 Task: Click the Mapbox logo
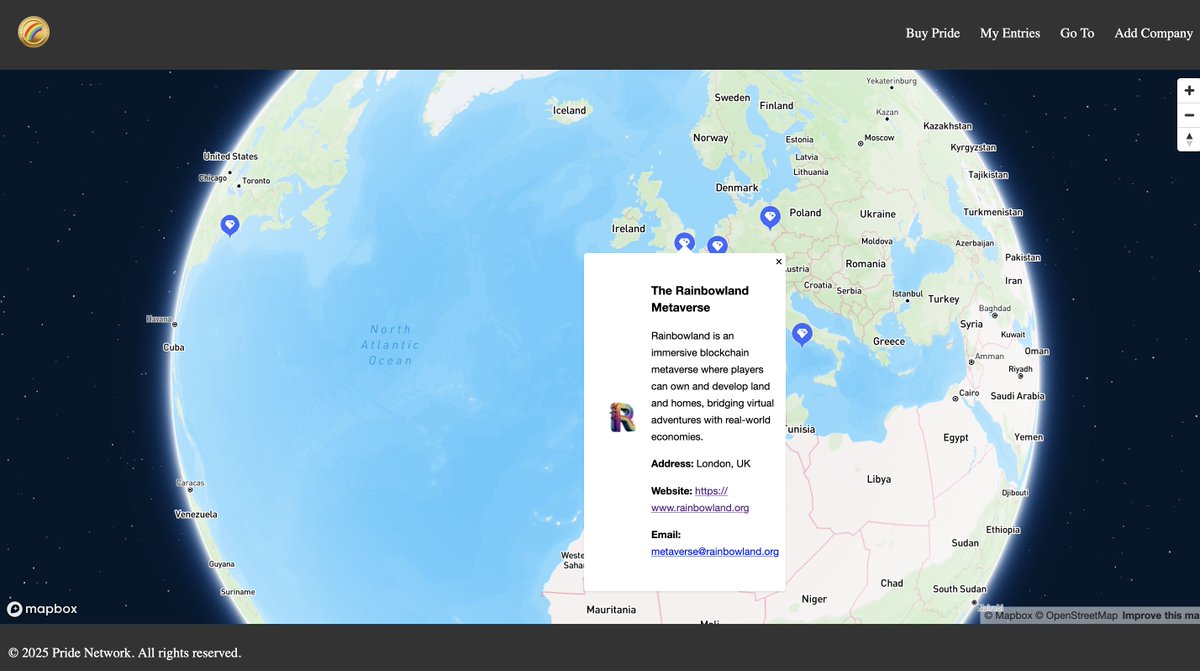click(x=42, y=608)
